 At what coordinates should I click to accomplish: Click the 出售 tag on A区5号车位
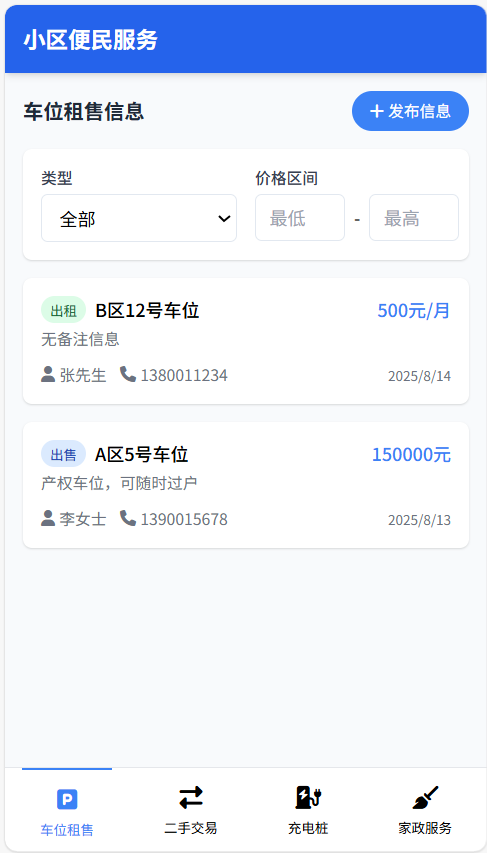[x=64, y=454]
